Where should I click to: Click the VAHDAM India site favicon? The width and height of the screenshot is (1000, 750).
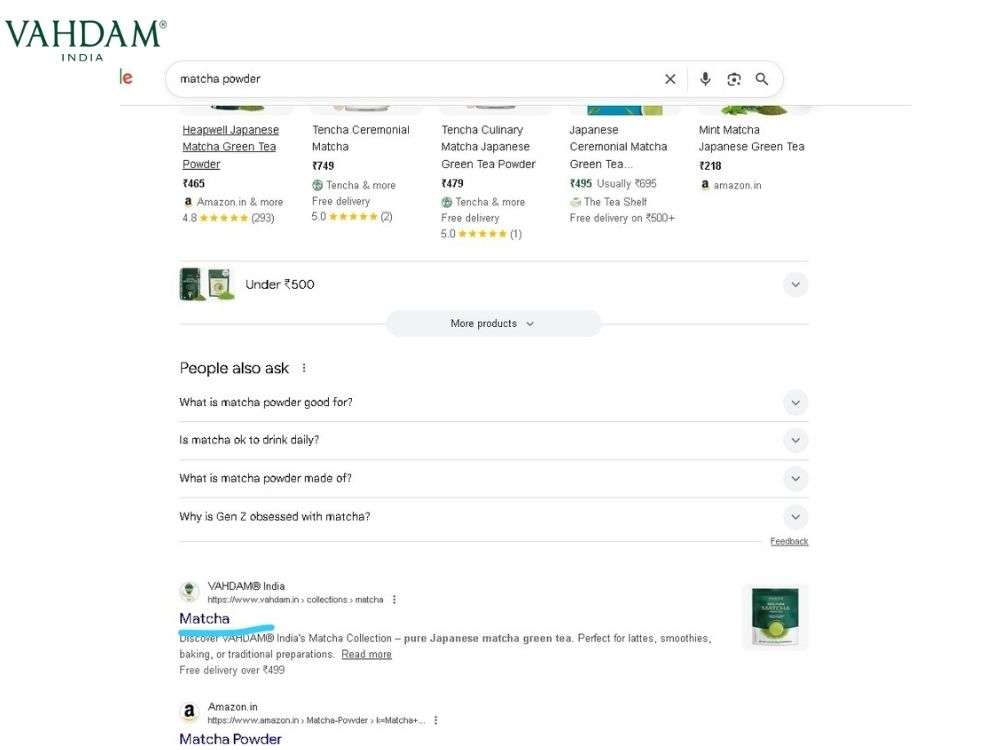click(189, 592)
